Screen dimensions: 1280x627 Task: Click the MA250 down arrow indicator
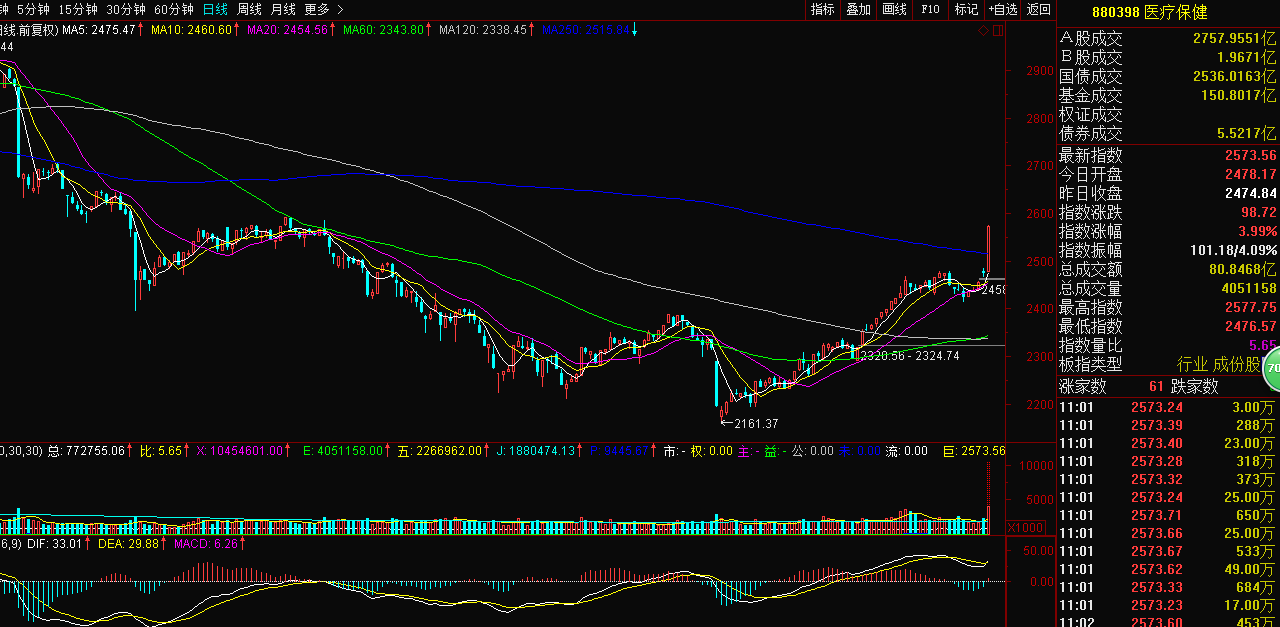point(634,30)
